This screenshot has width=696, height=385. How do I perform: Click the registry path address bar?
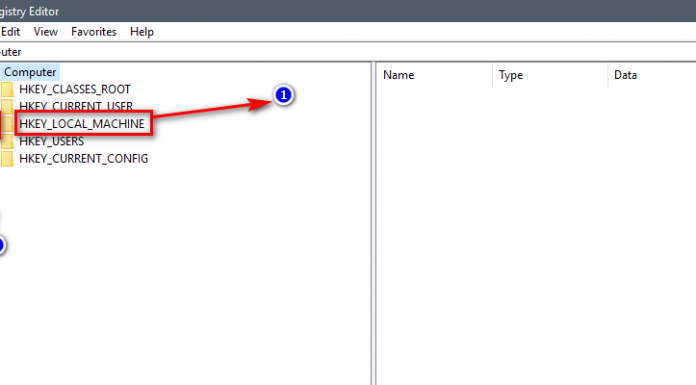pos(348,52)
